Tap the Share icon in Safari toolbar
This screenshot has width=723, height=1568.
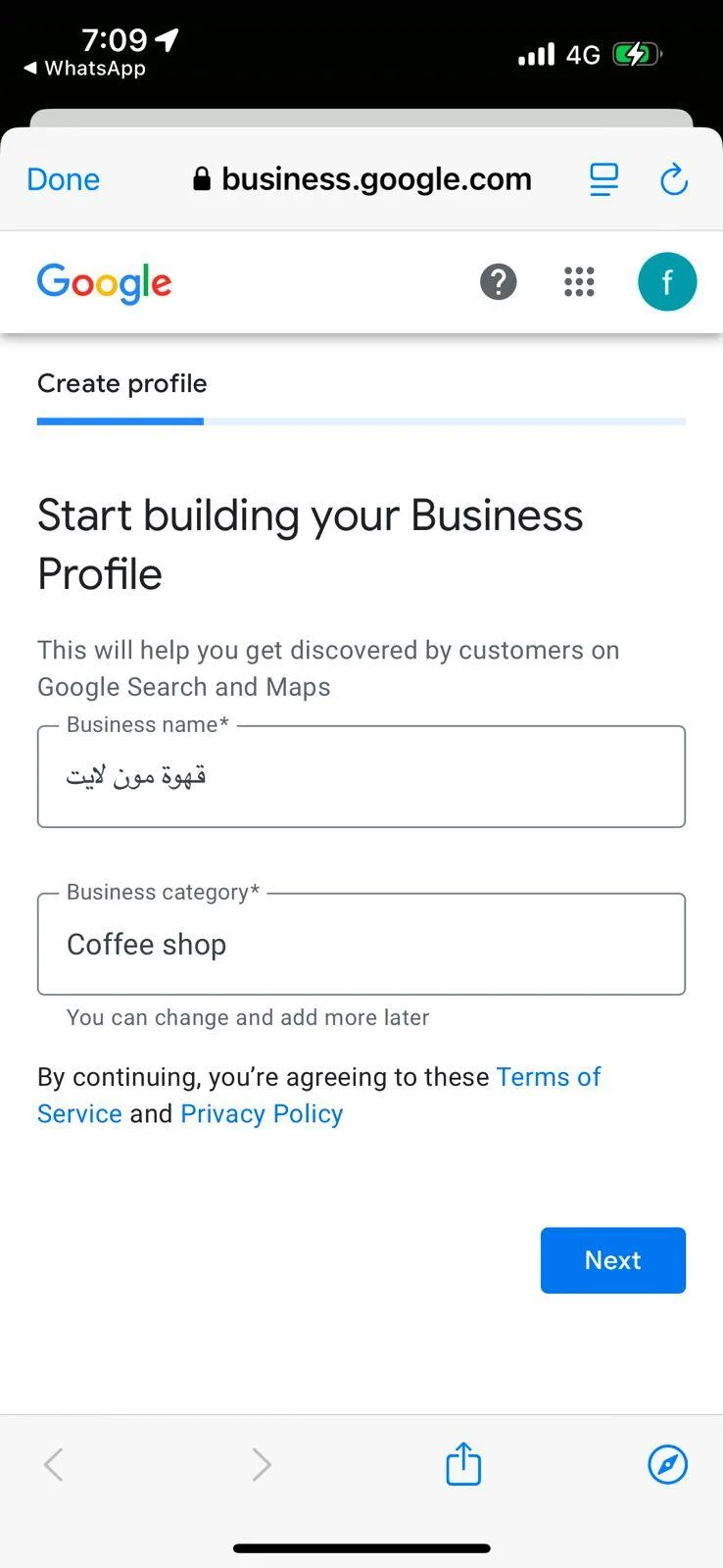click(462, 1464)
